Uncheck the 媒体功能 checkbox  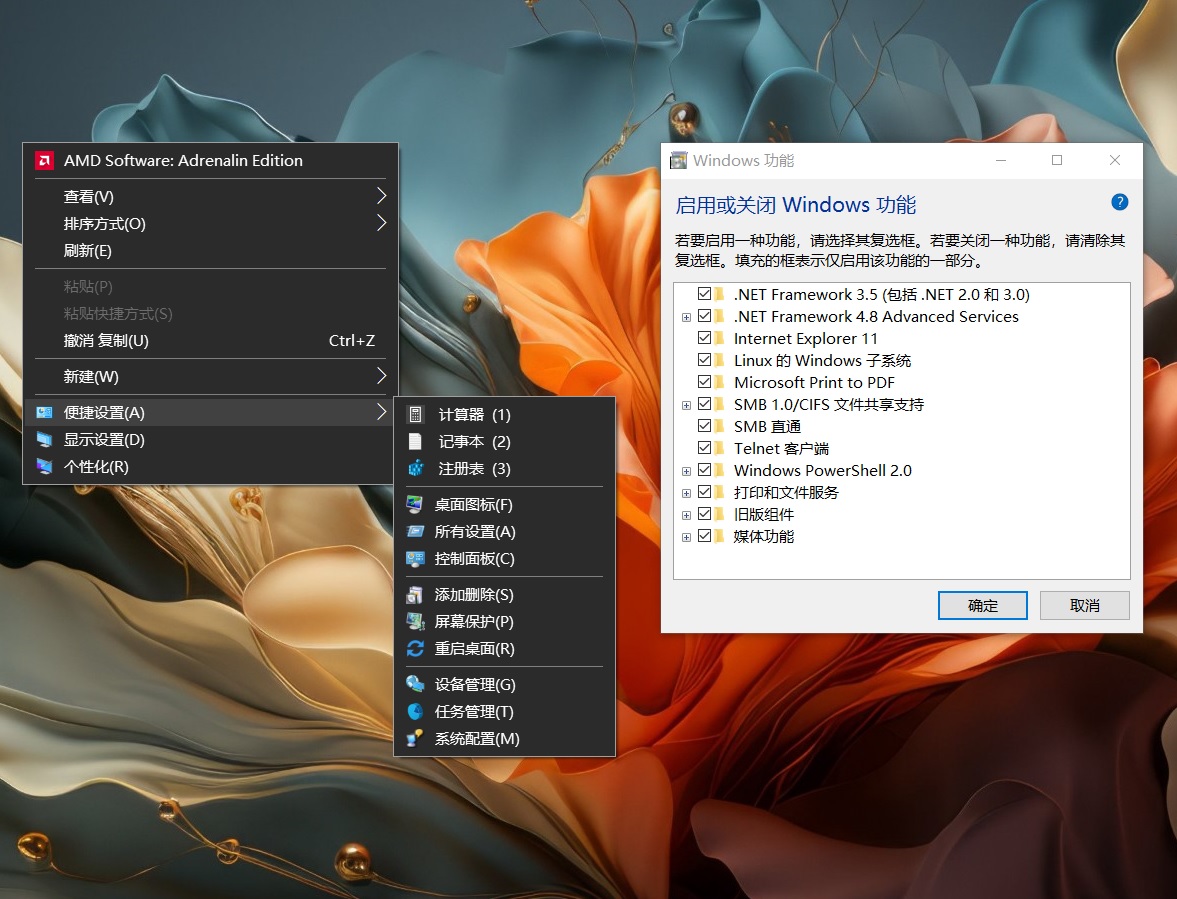point(704,536)
